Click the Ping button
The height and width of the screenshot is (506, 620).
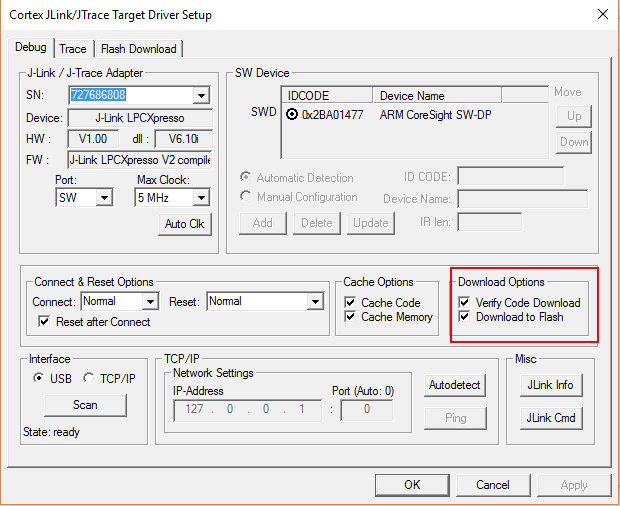455,419
